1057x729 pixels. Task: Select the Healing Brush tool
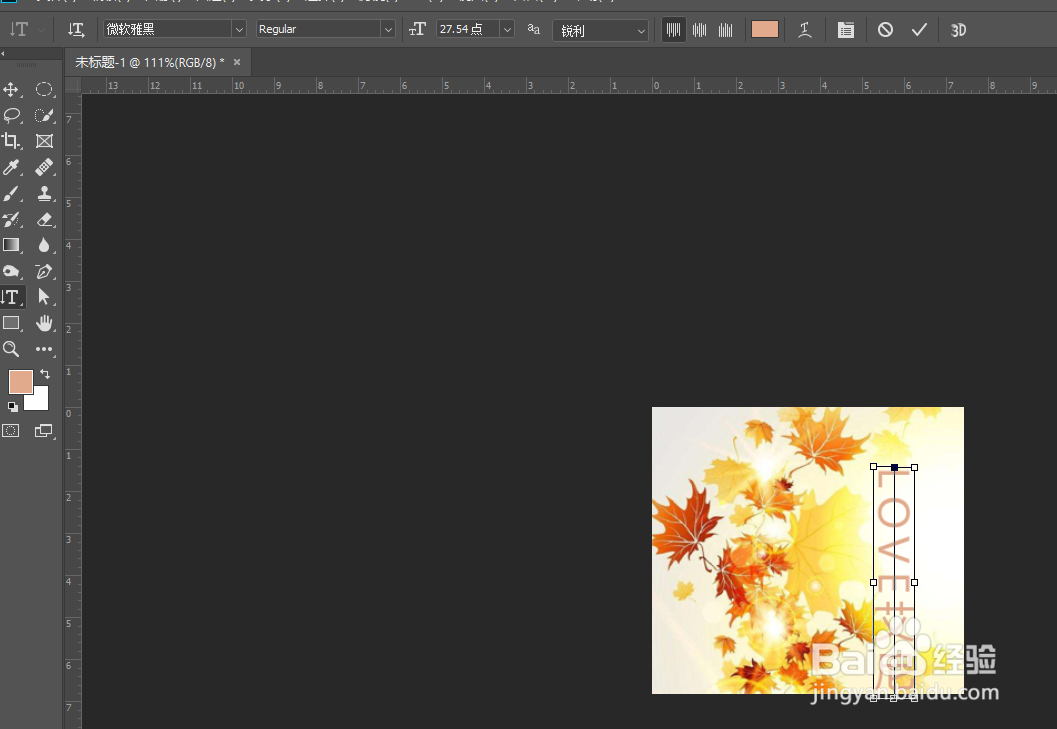[x=44, y=167]
